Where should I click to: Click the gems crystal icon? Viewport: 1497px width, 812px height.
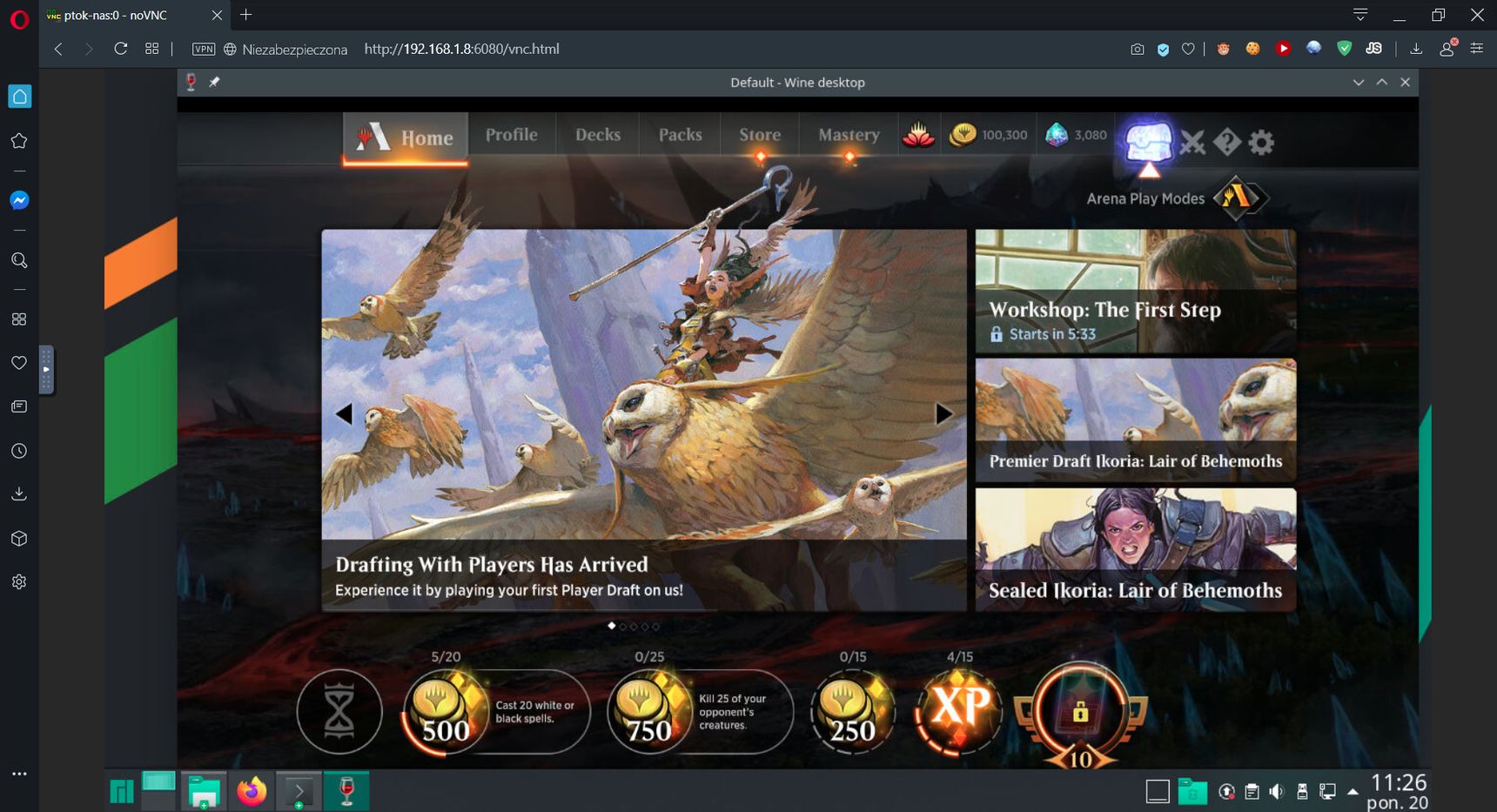point(1056,135)
